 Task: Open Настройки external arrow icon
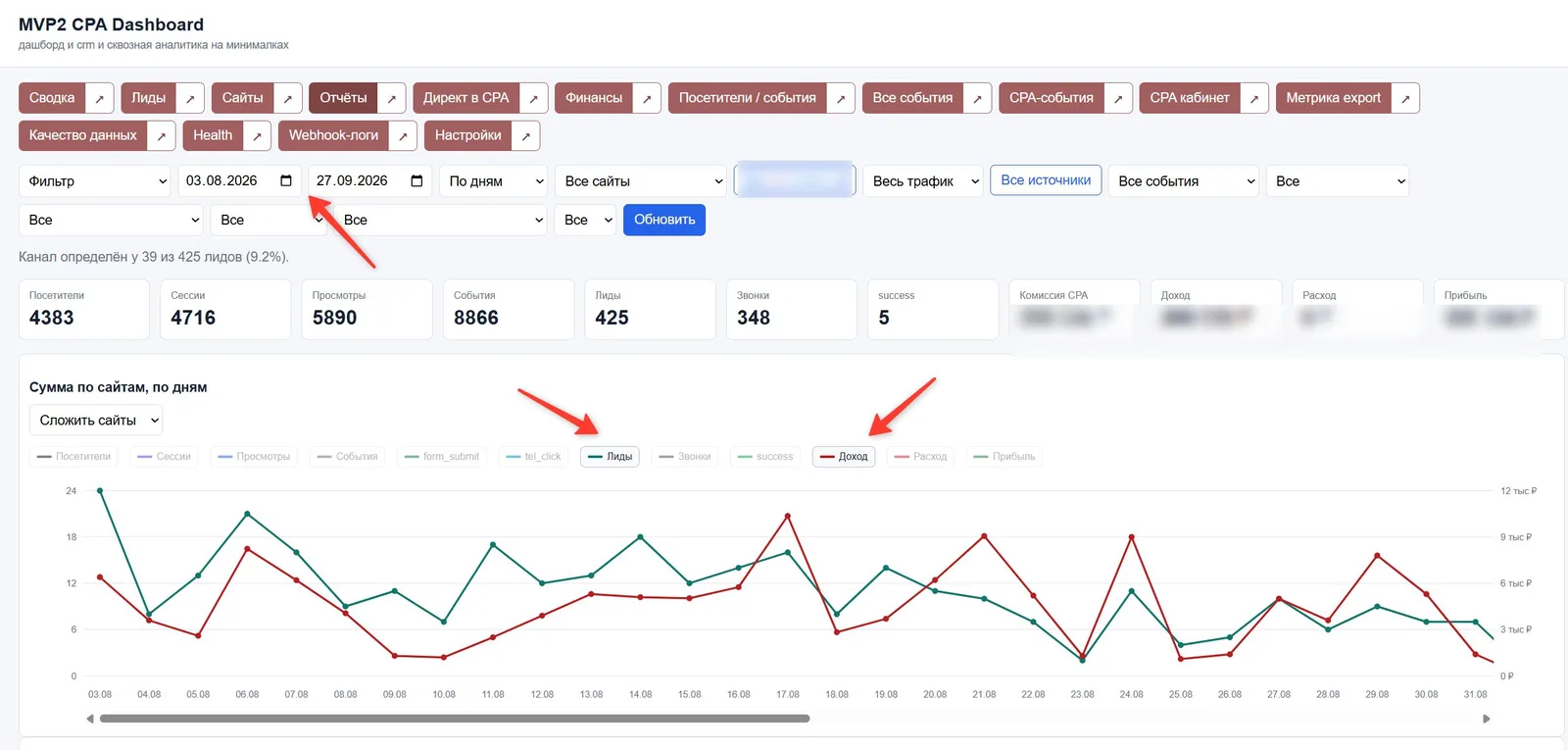point(526,135)
